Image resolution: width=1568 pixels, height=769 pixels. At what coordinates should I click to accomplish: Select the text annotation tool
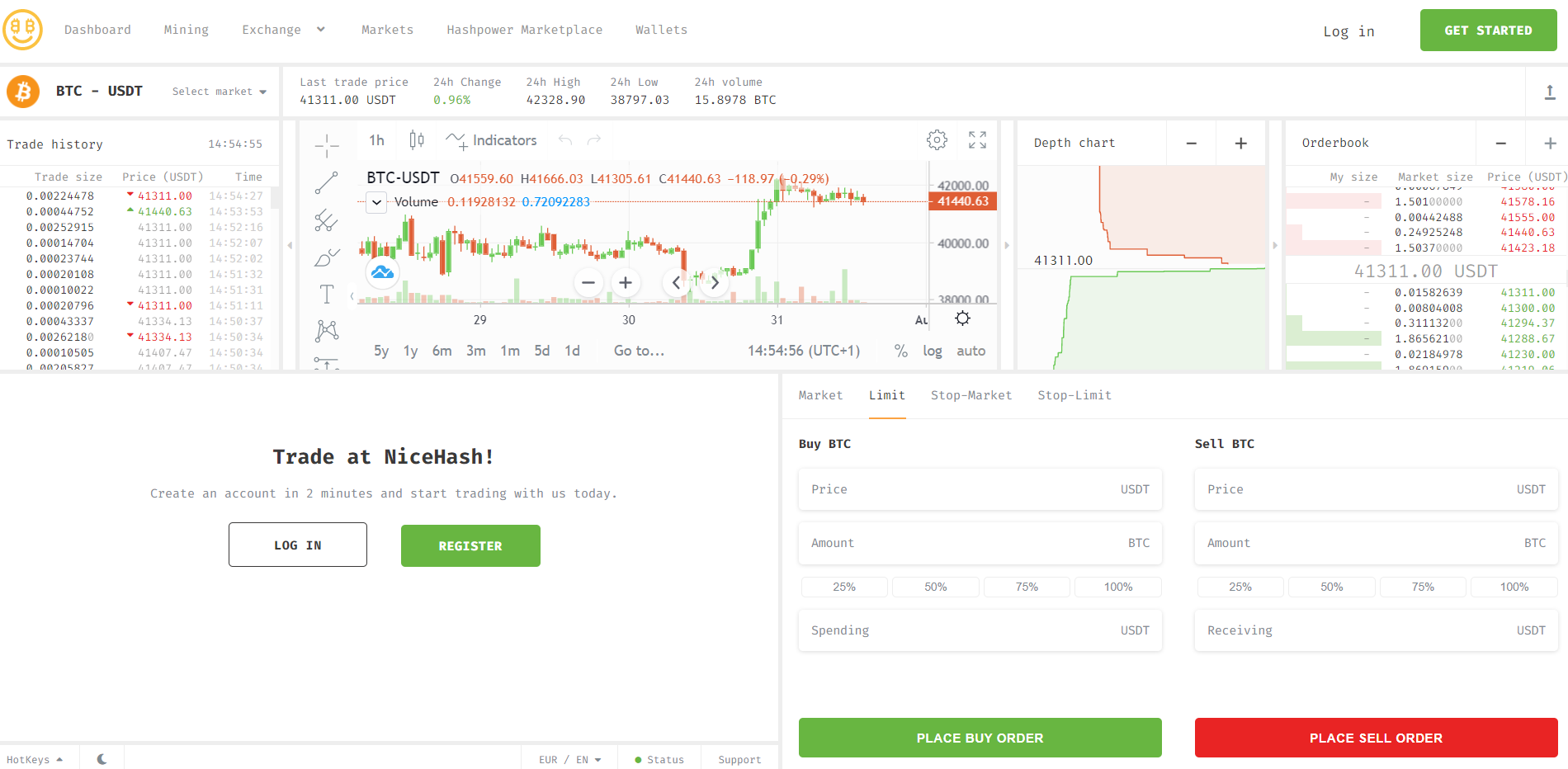(x=327, y=294)
